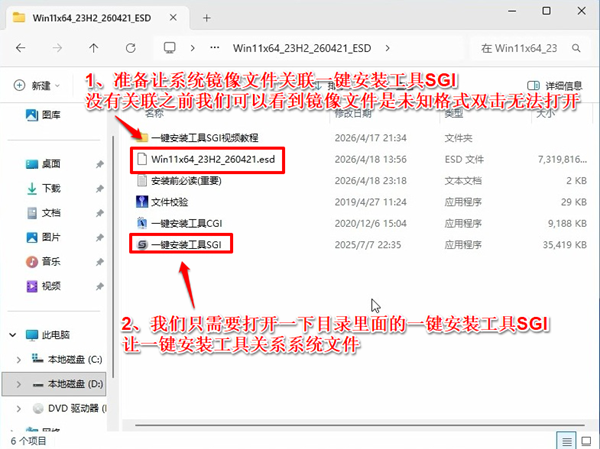Screen dimensions: 600x449
Task: Toggle the 详细信息 details pane
Action: (x=554, y=85)
